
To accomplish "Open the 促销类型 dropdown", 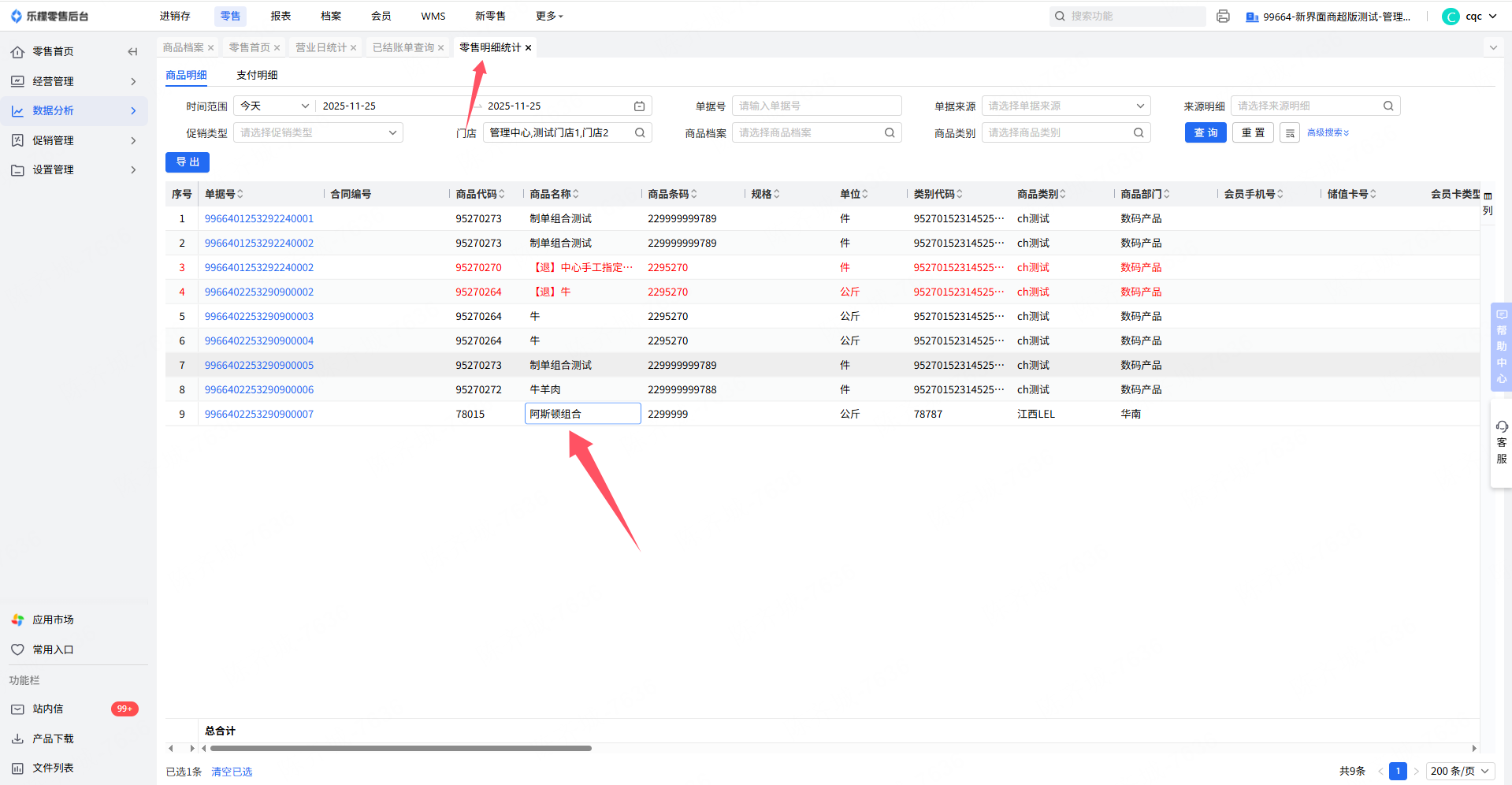I will click(318, 133).
